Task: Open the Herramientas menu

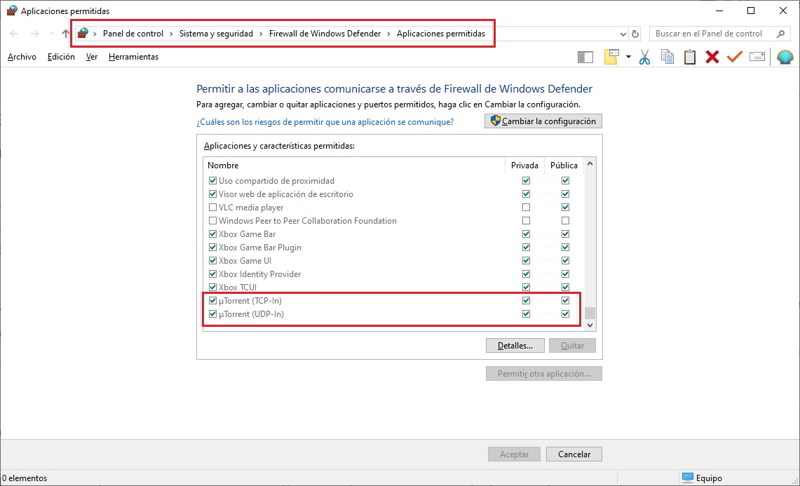Action: (x=133, y=57)
